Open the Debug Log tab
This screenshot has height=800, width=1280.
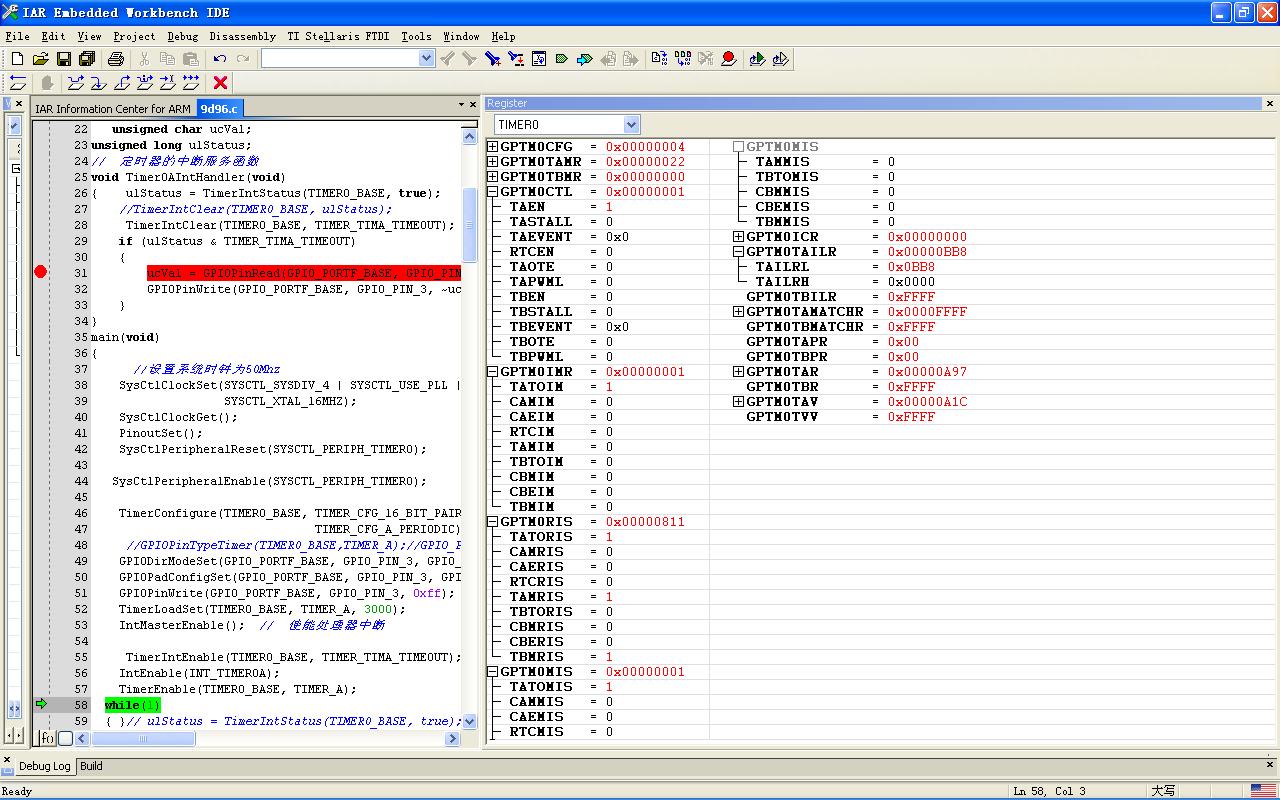tap(45, 766)
